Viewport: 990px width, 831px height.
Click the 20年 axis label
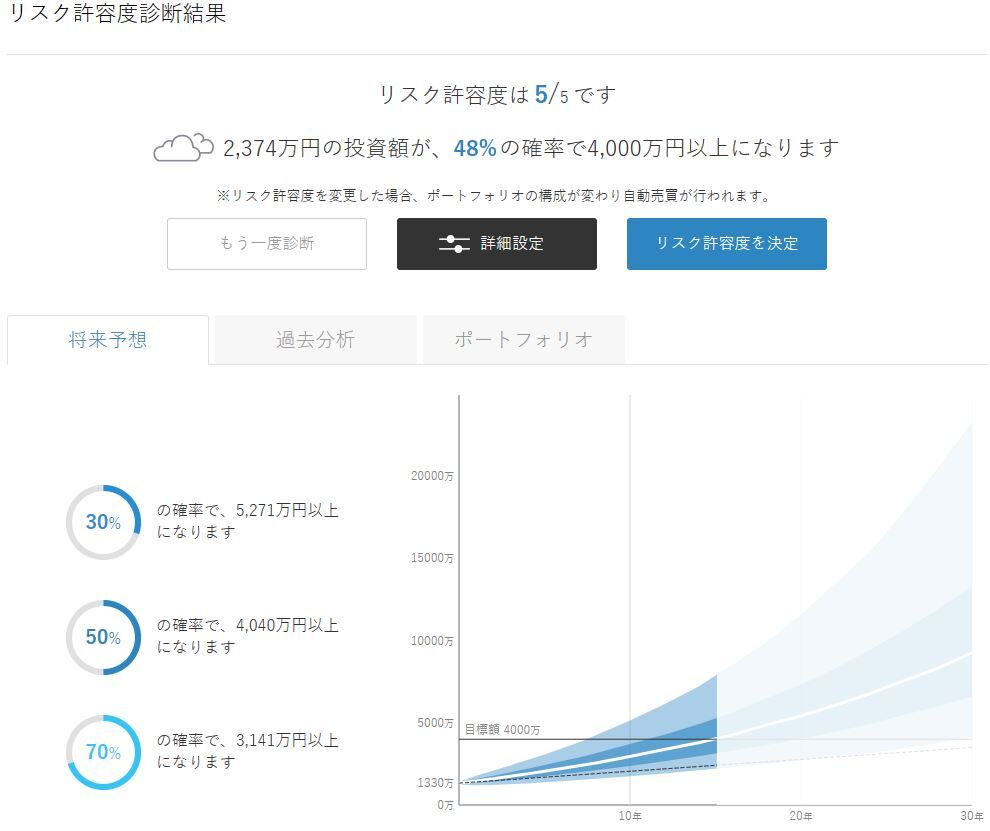coord(801,816)
